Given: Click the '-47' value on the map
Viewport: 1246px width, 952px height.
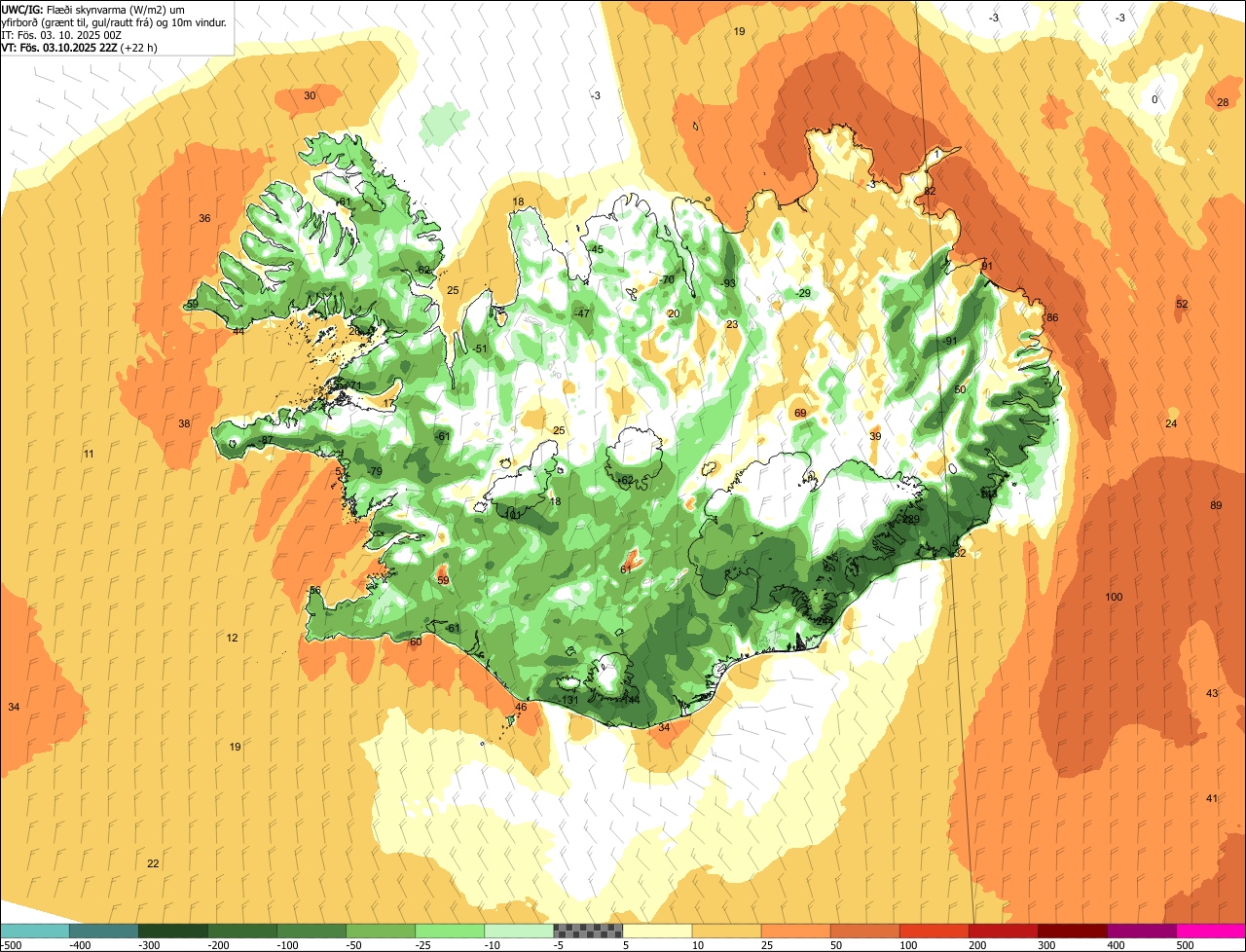Looking at the screenshot, I should click(x=582, y=313).
